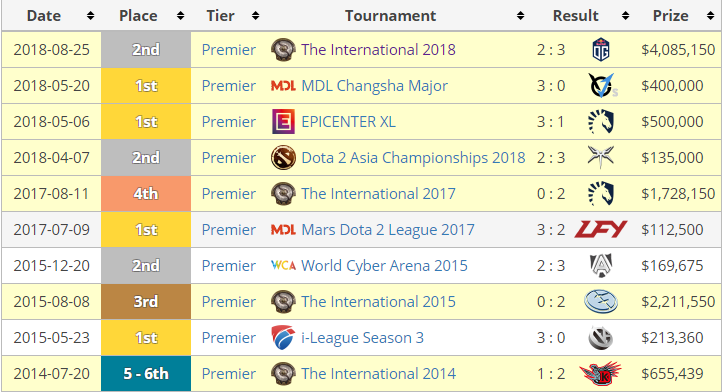Sort table by Prize column arrows
The height and width of the screenshot is (392, 722).
coord(710,16)
